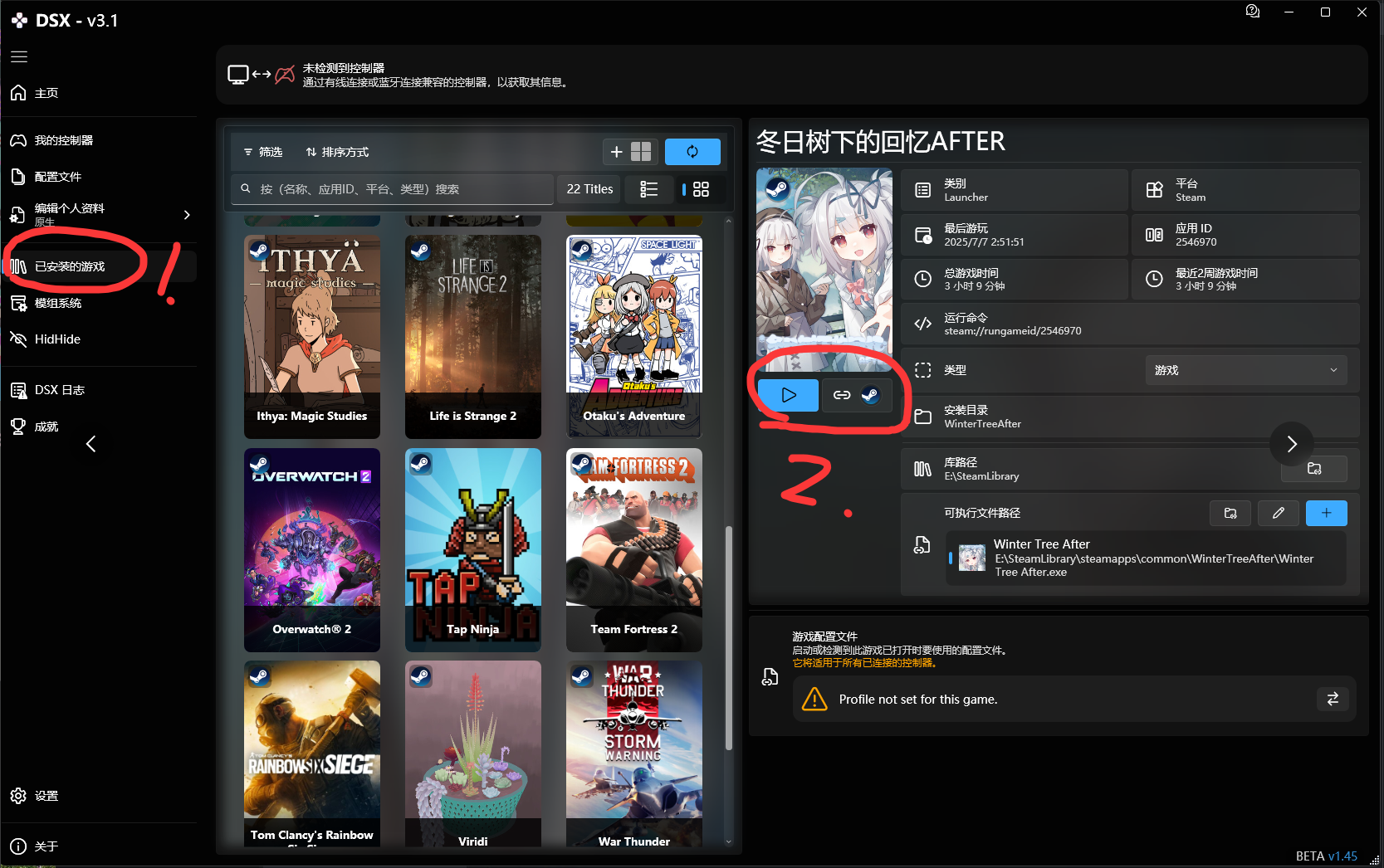Click the scroll-down arrow of games list
The width and height of the screenshot is (1384, 868).
click(x=729, y=841)
